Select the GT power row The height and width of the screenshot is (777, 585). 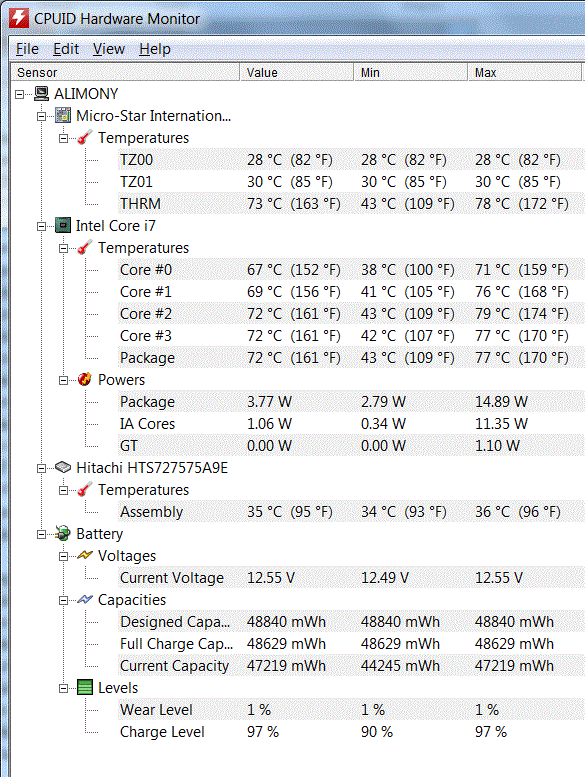click(351, 445)
